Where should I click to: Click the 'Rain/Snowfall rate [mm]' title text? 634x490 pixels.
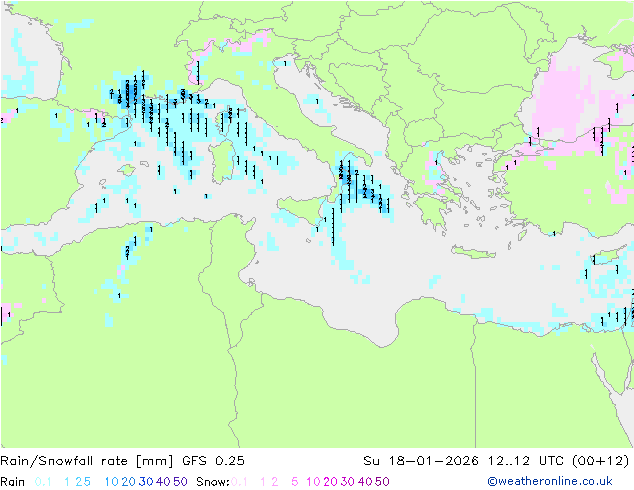click(87, 461)
